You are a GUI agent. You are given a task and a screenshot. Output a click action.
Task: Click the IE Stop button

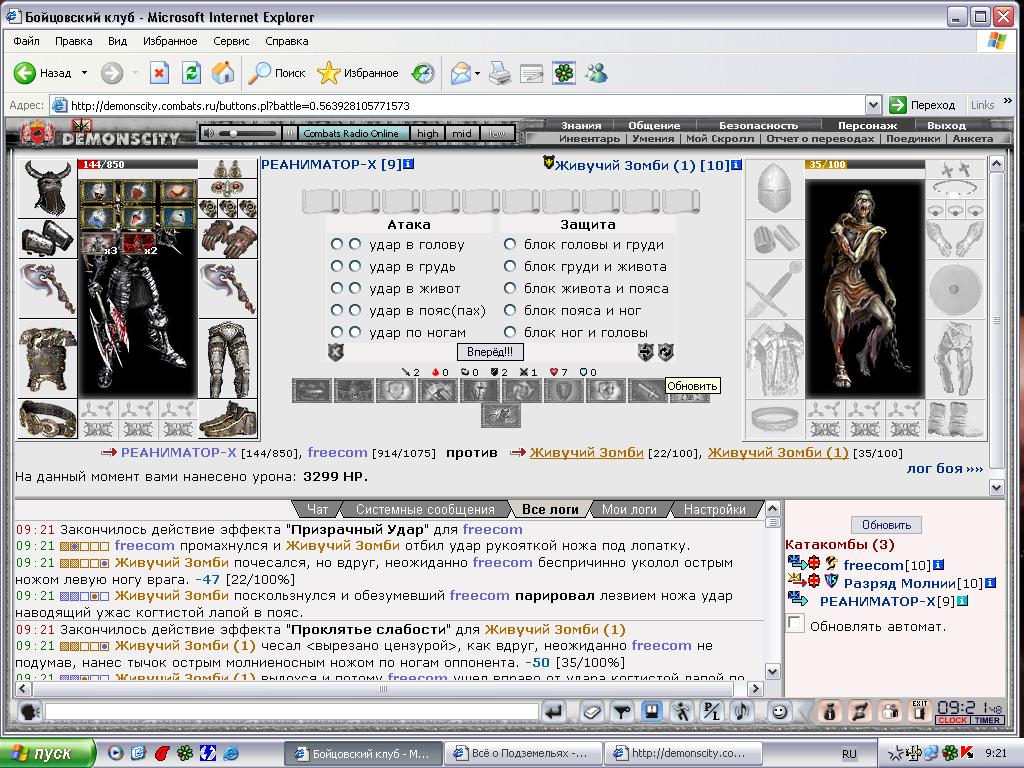(159, 73)
